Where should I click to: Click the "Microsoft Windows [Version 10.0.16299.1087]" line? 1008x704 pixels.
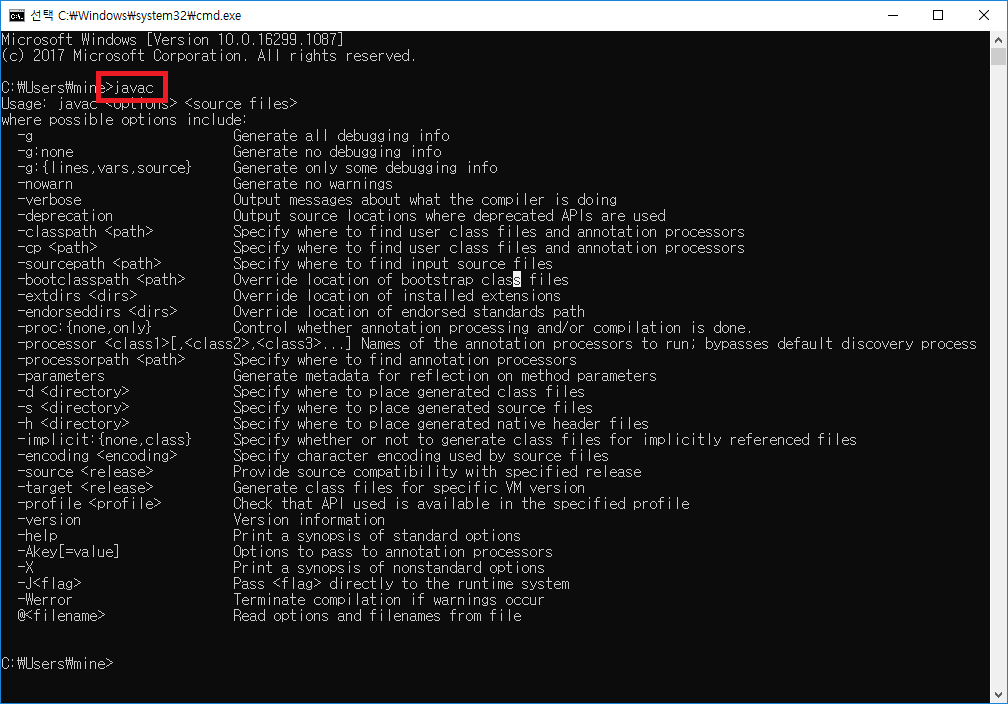[x=172, y=40]
